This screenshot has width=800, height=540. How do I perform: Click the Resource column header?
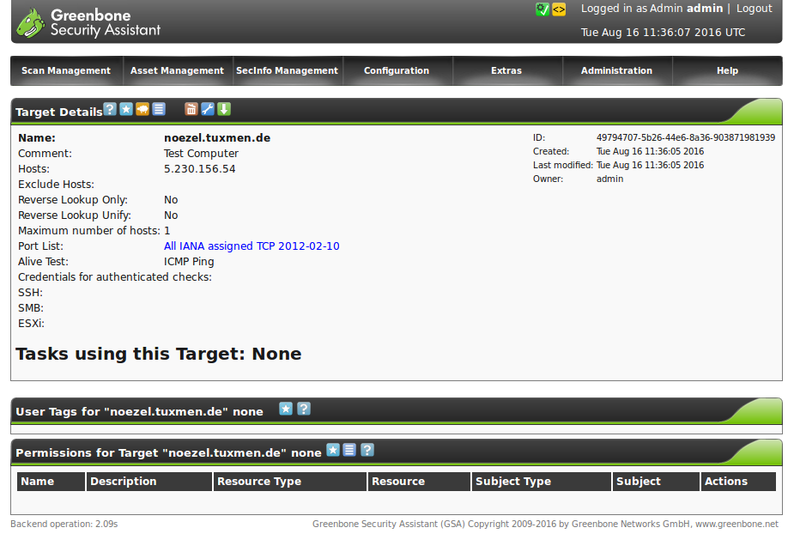pyautogui.click(x=419, y=481)
